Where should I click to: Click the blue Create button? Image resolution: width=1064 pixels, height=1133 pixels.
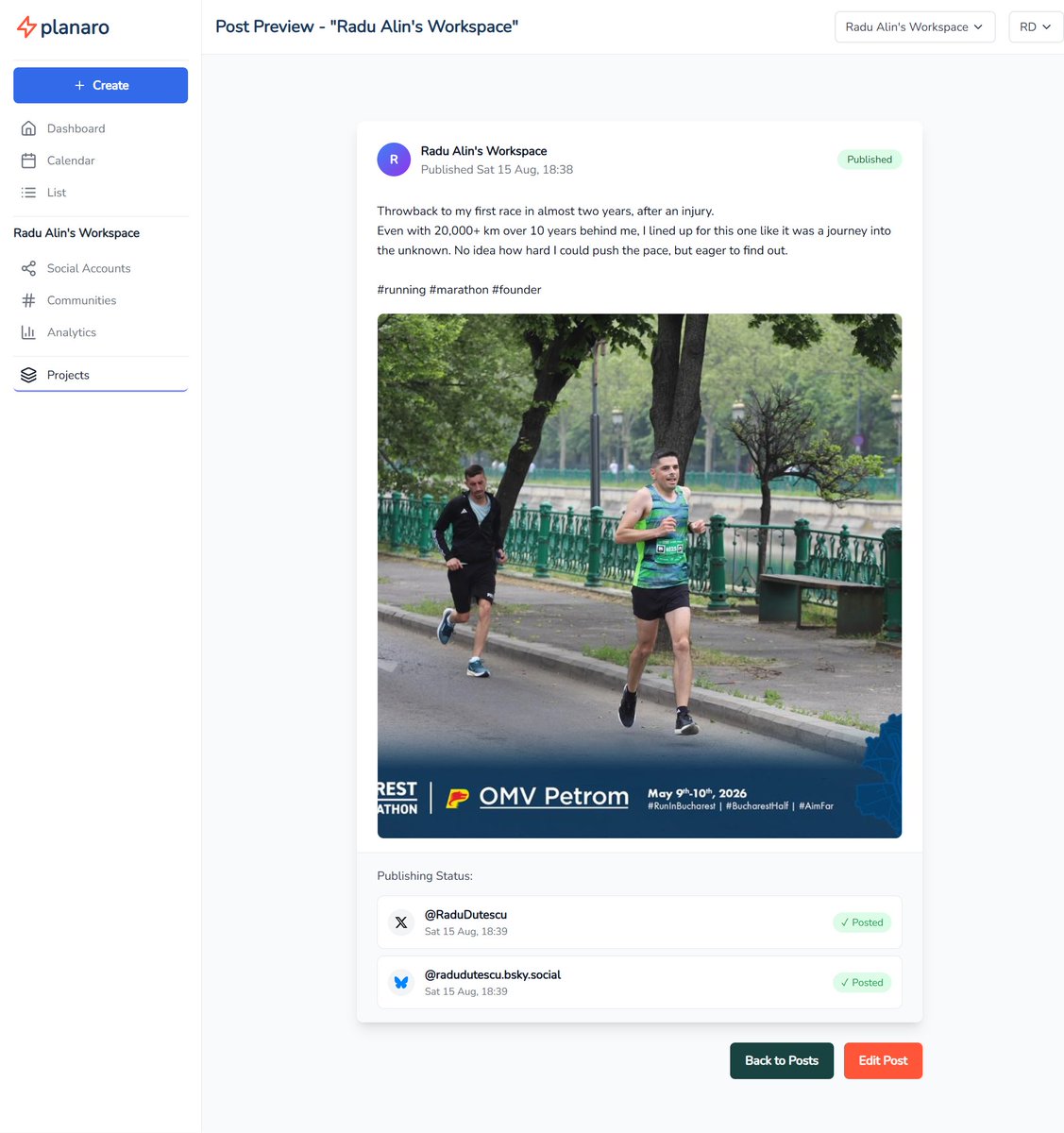pos(100,85)
